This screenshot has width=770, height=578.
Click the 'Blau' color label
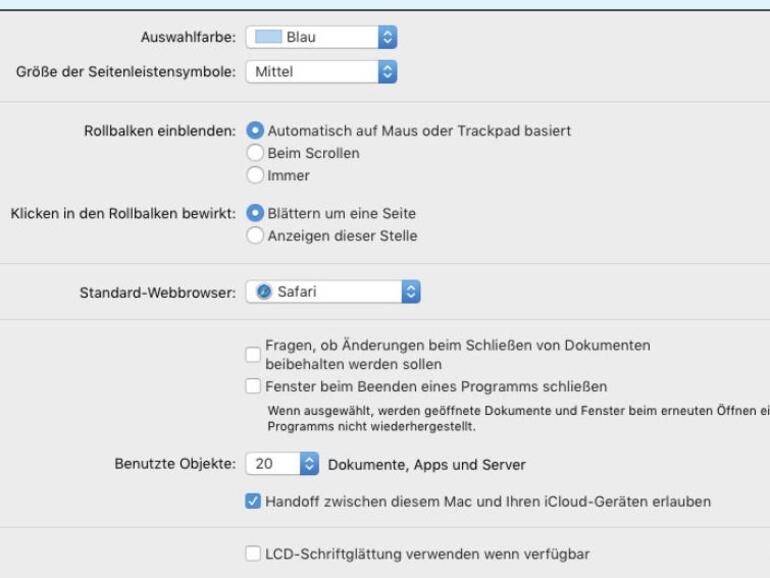(x=301, y=38)
